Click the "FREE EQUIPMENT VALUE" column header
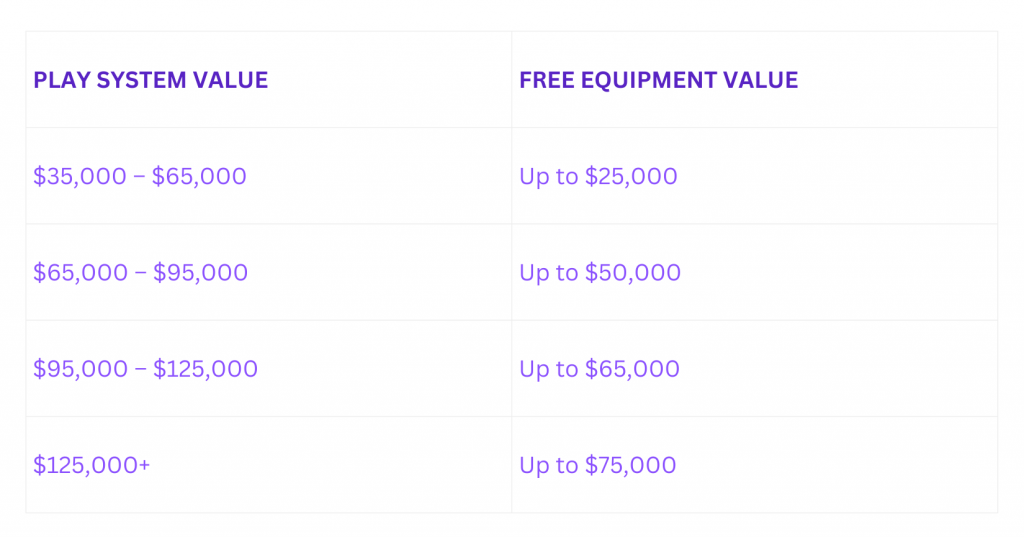This screenshot has height=537, width=1024. coord(658,80)
